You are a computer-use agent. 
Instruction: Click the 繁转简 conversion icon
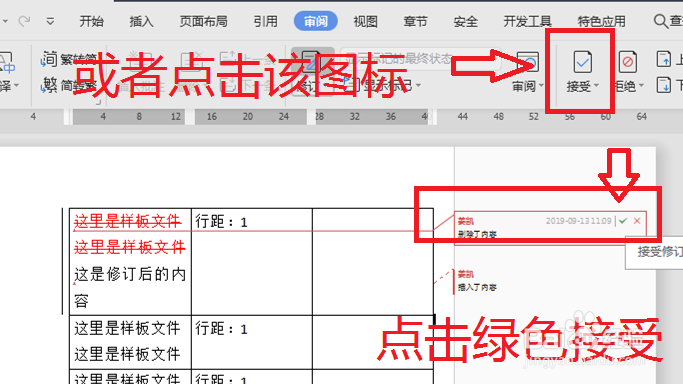[49, 59]
